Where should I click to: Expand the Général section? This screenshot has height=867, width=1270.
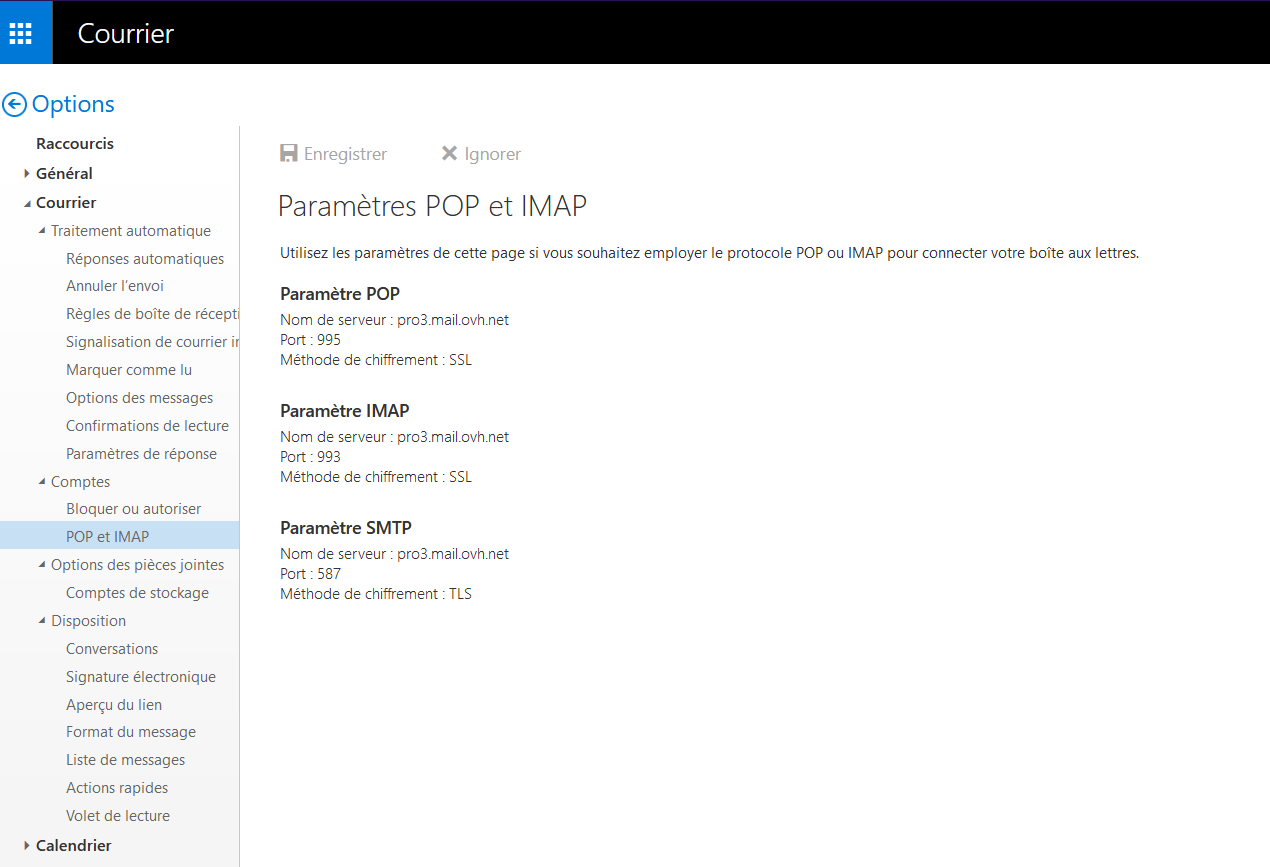[x=27, y=174]
